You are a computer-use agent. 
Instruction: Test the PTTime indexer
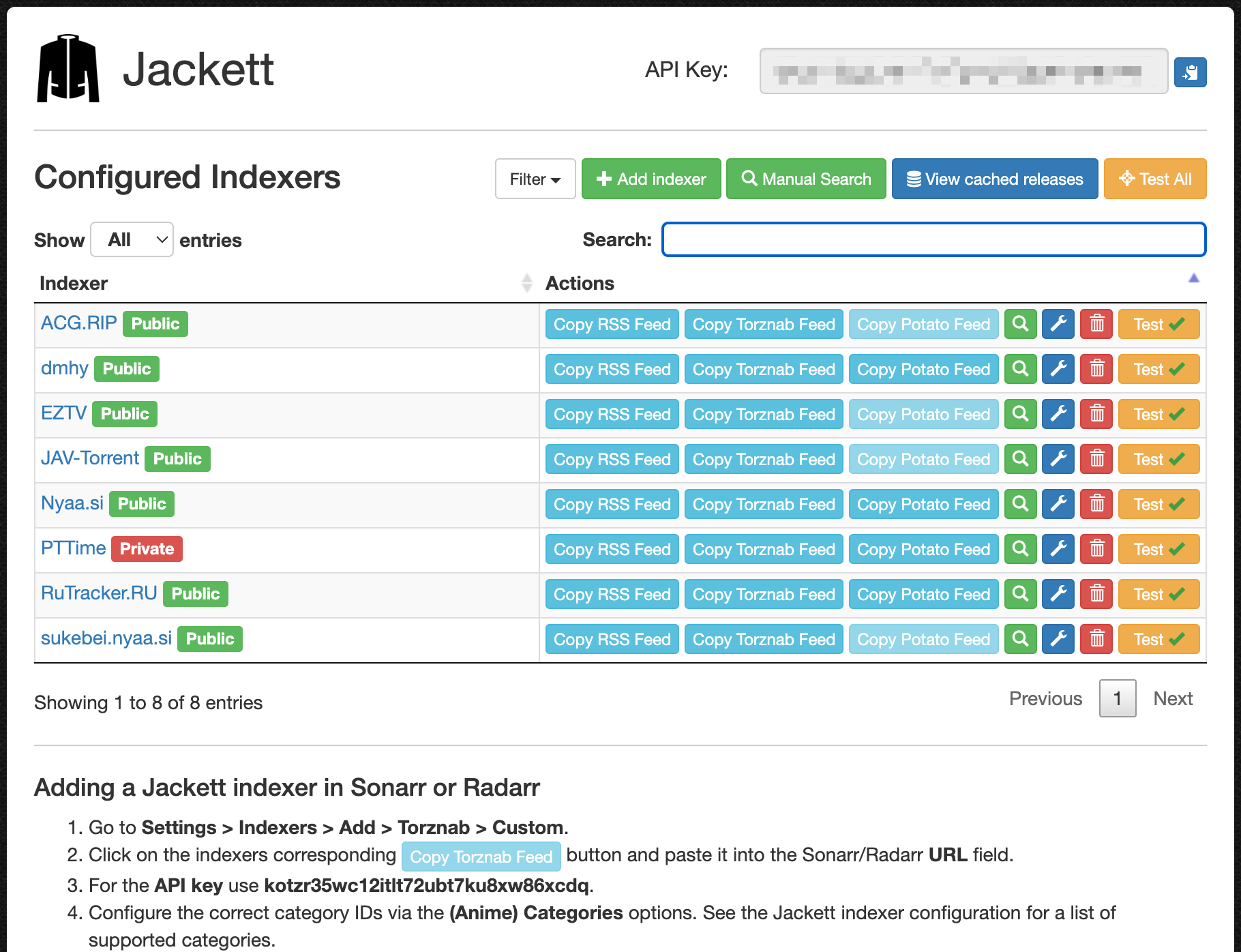coord(1158,549)
